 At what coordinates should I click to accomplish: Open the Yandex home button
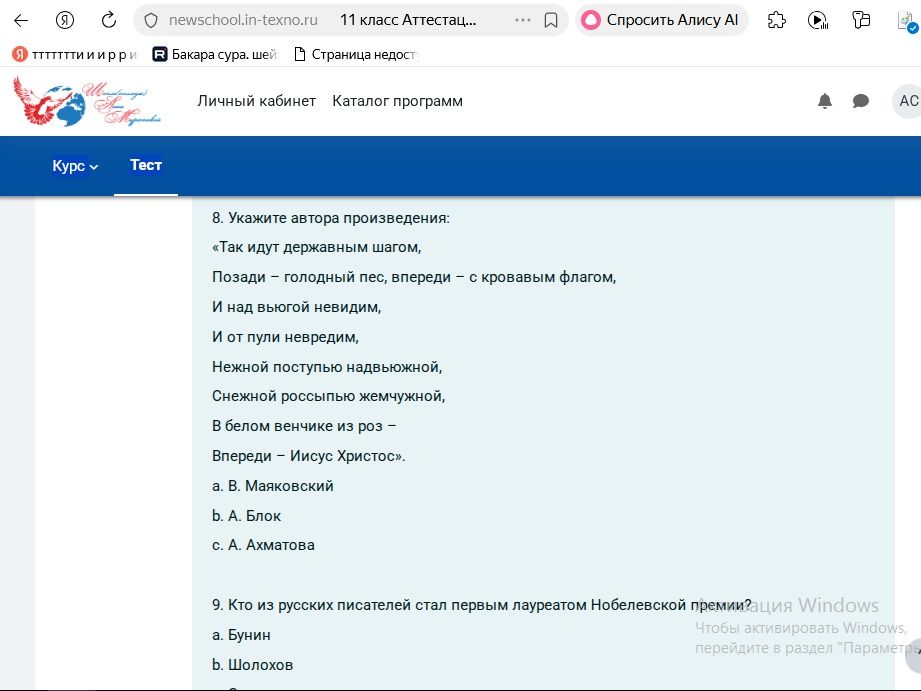point(65,21)
